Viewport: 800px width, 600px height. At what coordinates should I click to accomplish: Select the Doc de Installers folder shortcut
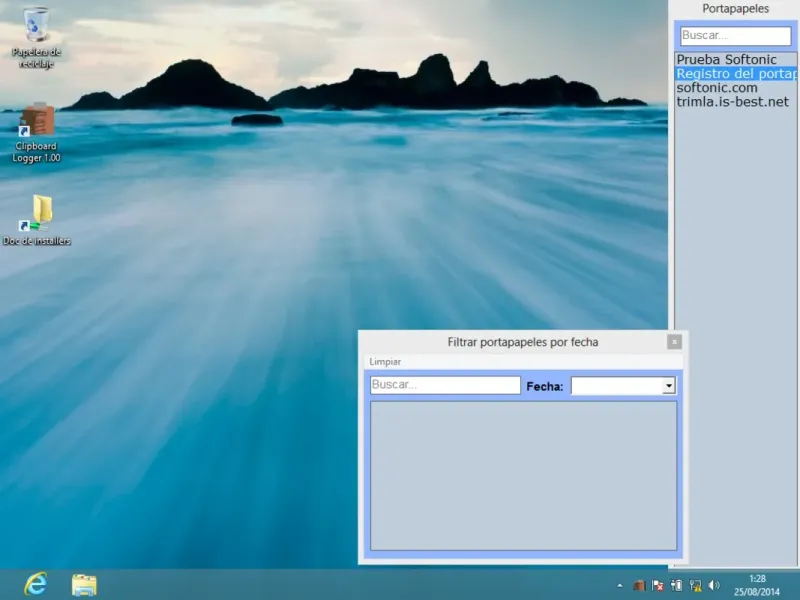38,212
